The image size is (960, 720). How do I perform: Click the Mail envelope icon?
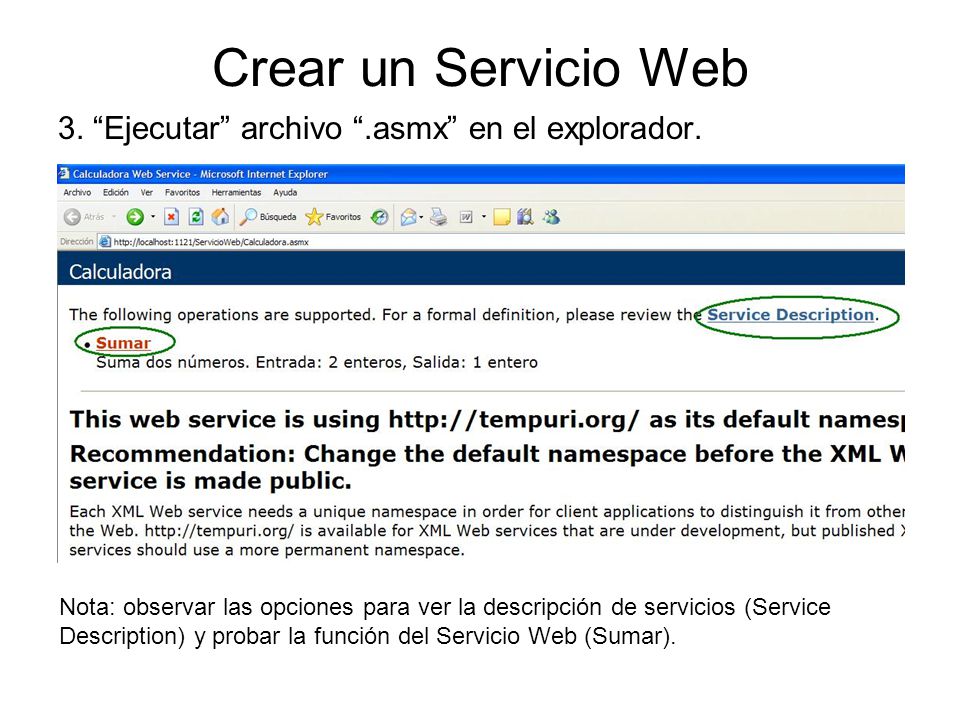(x=408, y=217)
